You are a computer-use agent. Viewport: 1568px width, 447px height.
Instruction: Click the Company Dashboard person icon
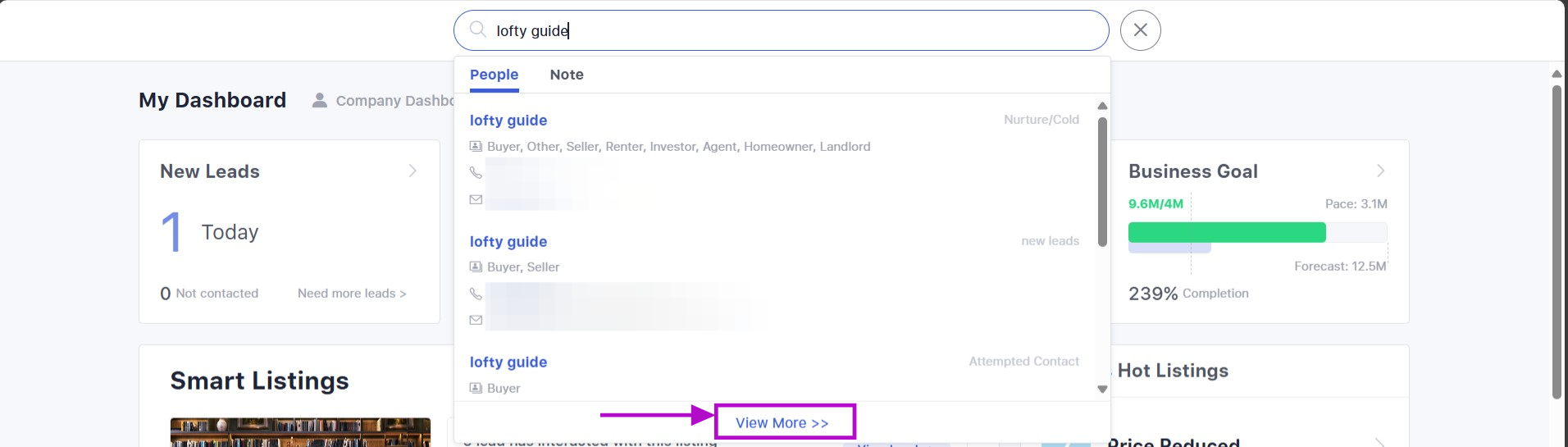[320, 100]
